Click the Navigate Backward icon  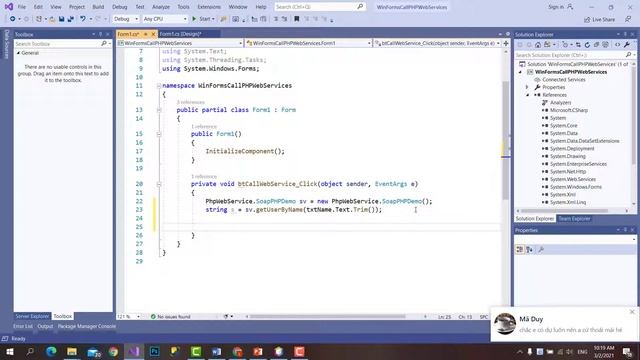tap(13, 19)
